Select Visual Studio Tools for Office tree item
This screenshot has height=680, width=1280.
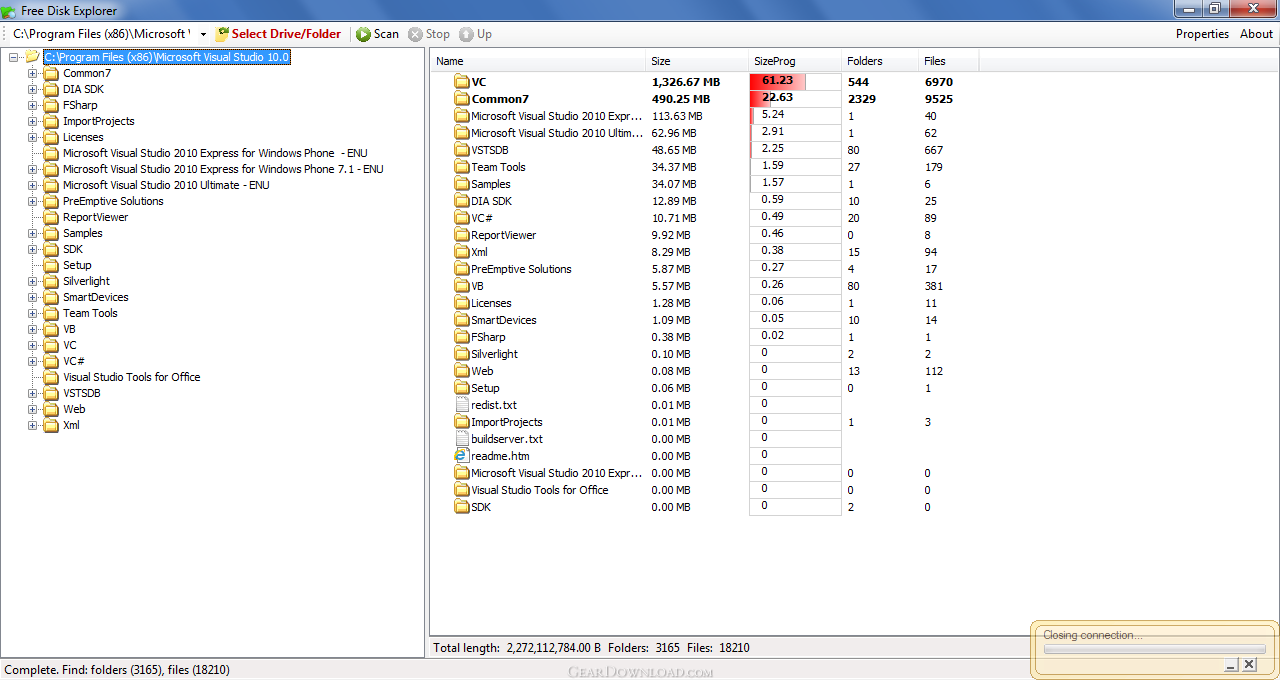[x=131, y=377]
